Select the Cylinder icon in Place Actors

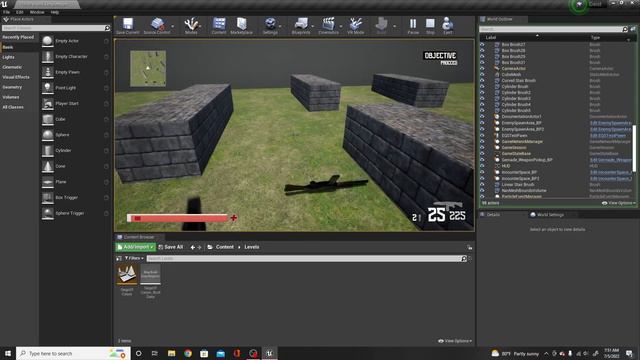(48, 151)
